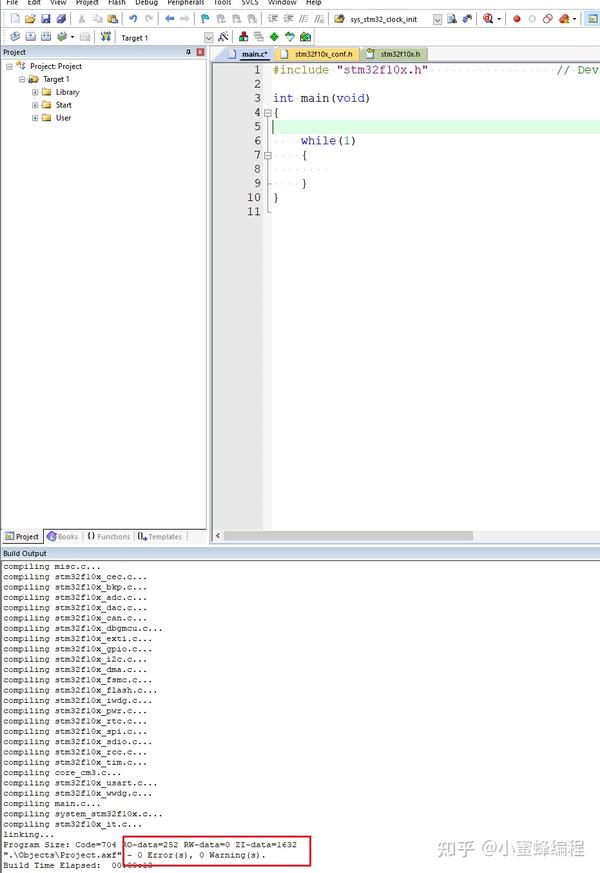Click in the sys_stm32_clock_init find field
The width and height of the screenshot is (600, 873).
pos(390,19)
